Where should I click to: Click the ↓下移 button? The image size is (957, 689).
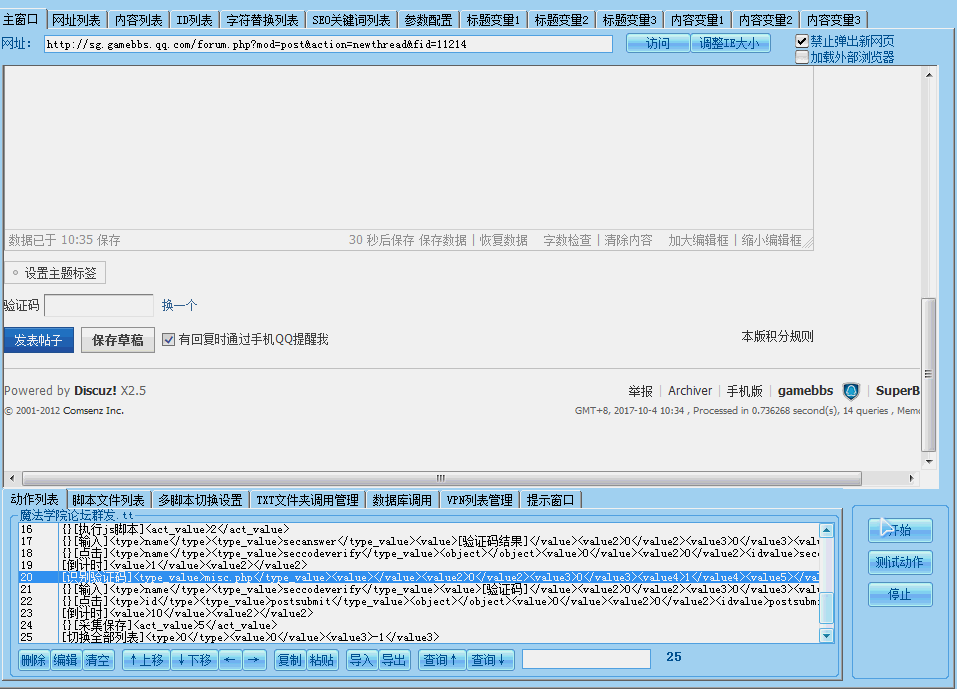pyautogui.click(x=194, y=660)
